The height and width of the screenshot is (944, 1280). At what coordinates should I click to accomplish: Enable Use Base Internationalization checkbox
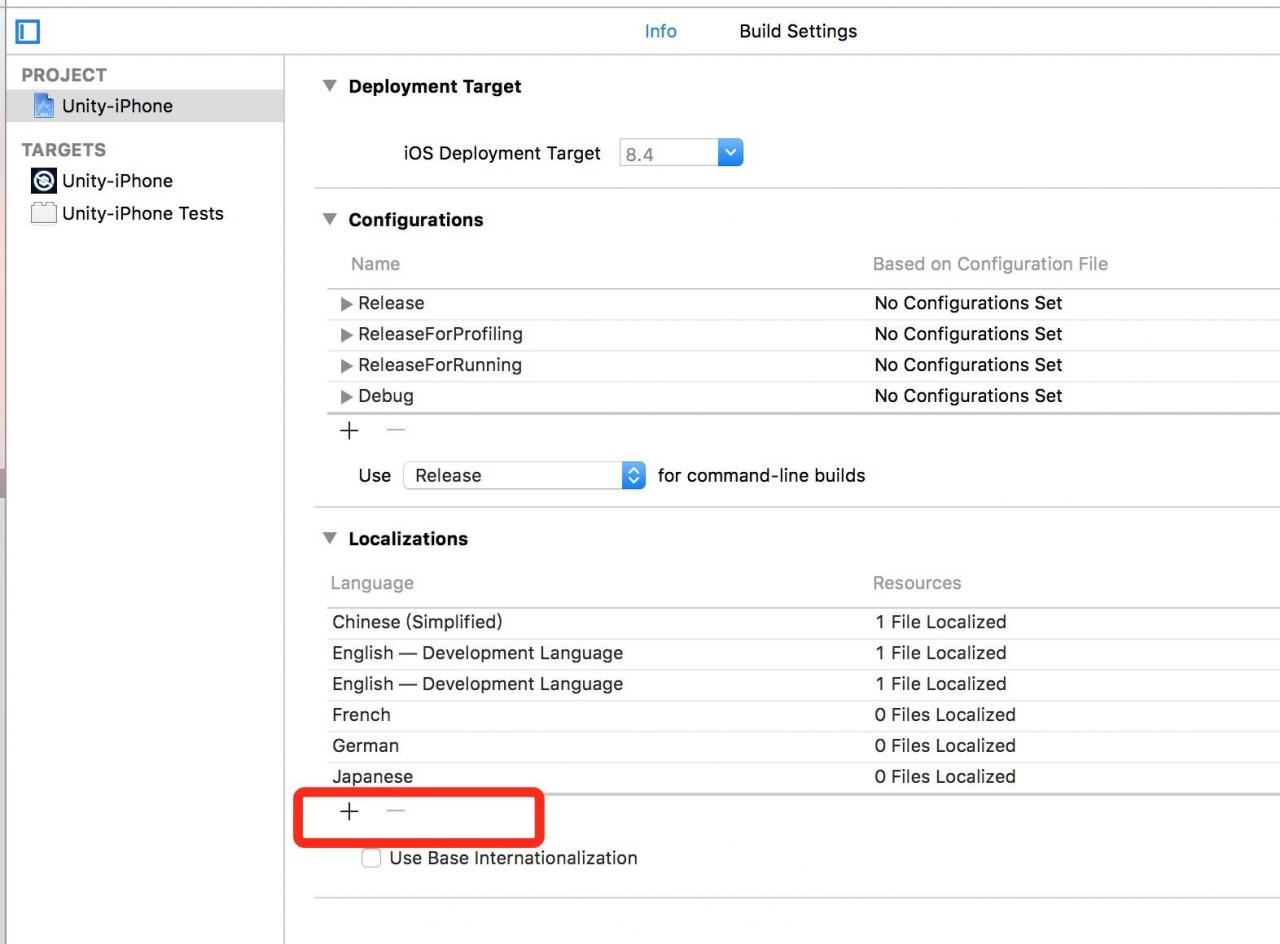pos(371,858)
